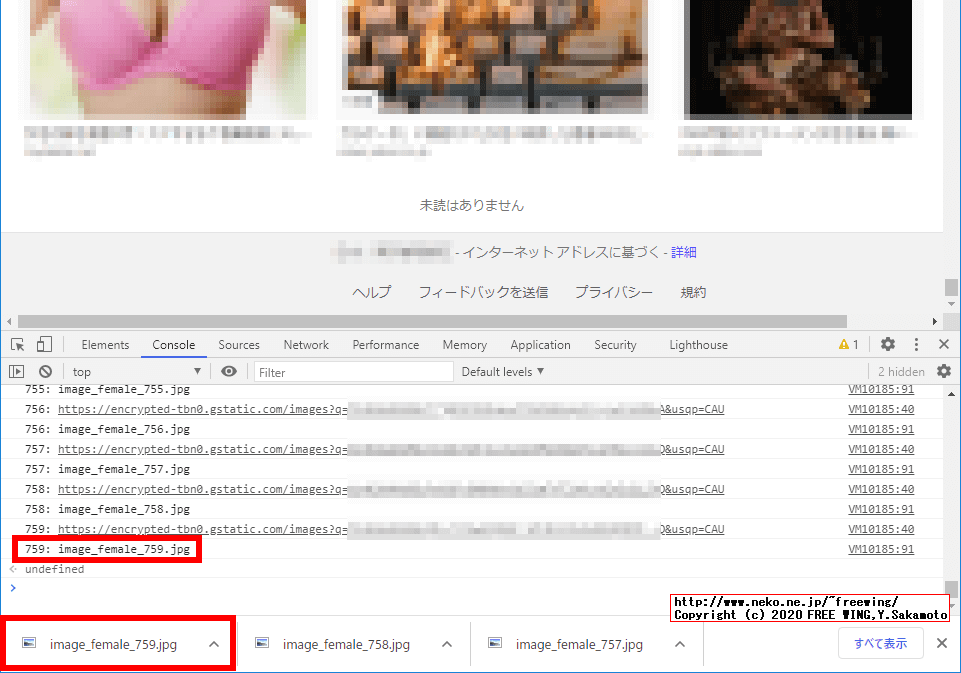The width and height of the screenshot is (961, 673).
Task: Select the inspect element cursor tool
Action: coord(16,344)
